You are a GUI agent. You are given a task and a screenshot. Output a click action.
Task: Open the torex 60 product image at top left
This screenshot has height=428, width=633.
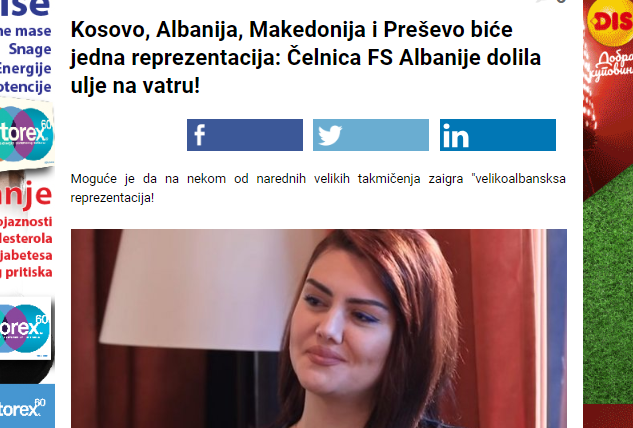(26, 134)
